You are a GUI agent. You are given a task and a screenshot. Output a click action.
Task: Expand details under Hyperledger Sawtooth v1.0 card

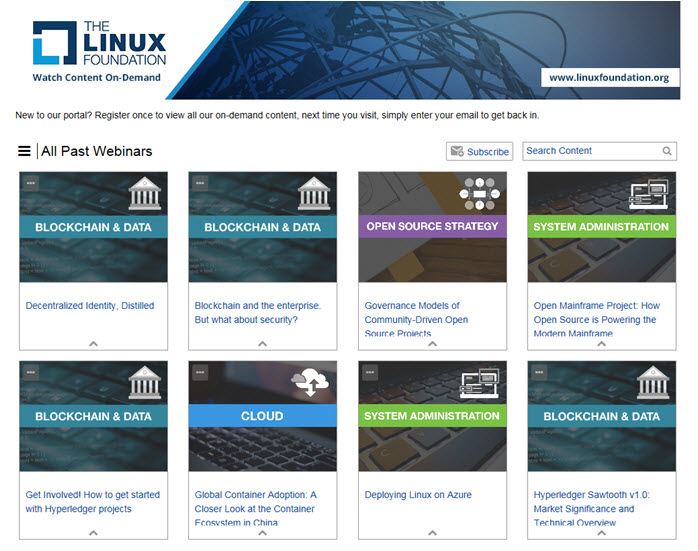[x=601, y=533]
